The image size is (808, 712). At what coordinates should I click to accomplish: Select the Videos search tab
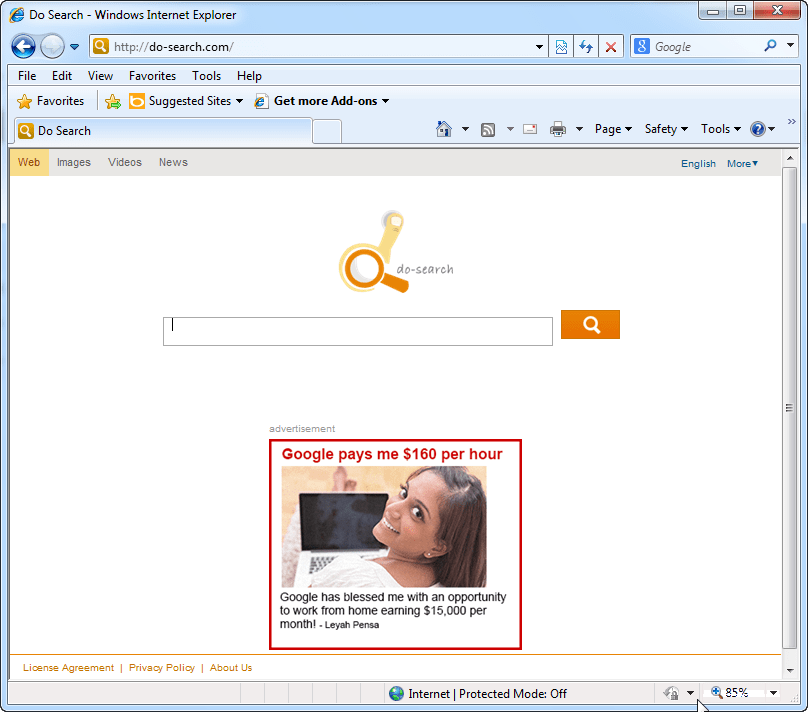[x=125, y=162]
